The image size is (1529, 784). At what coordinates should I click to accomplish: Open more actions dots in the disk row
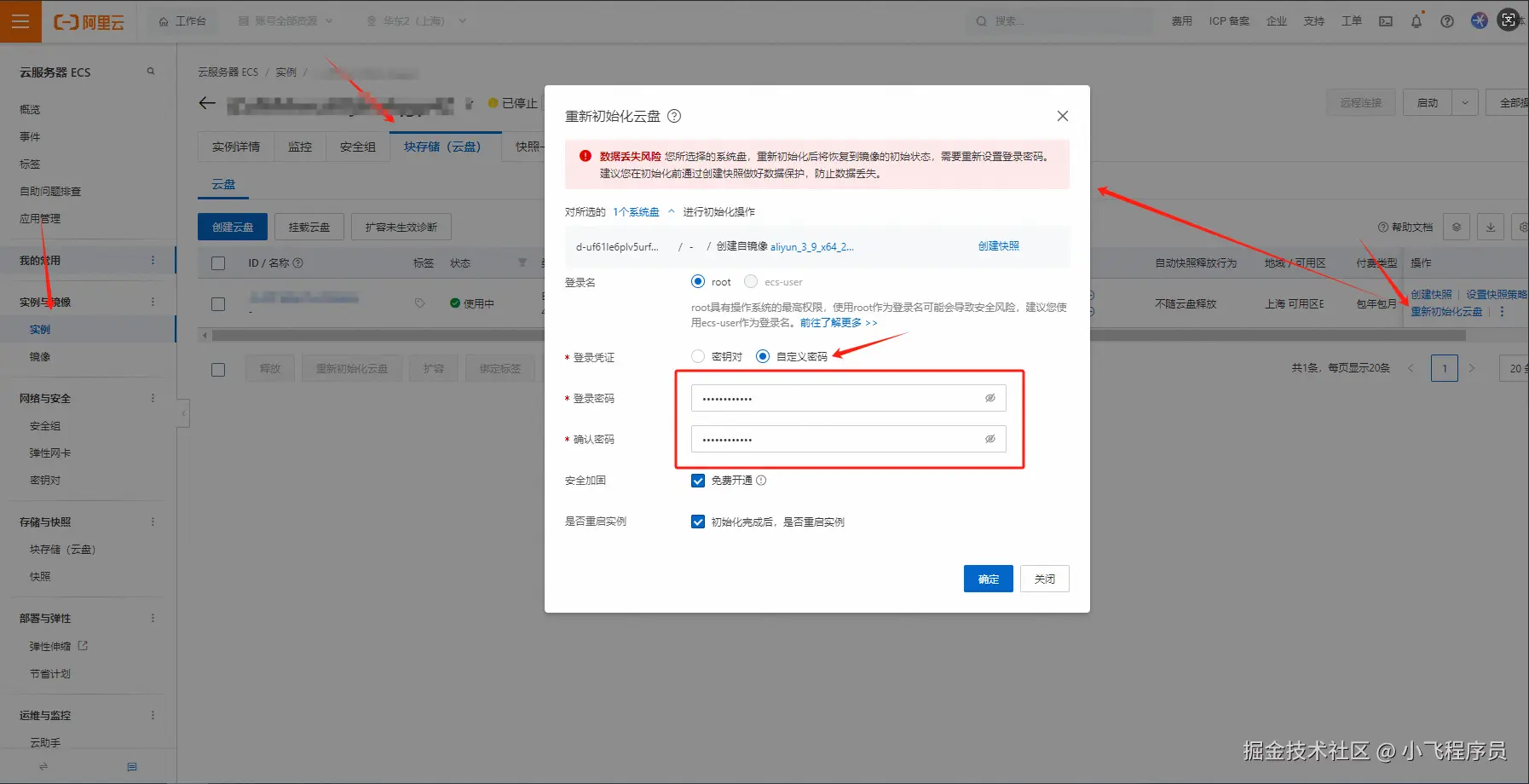point(1502,312)
